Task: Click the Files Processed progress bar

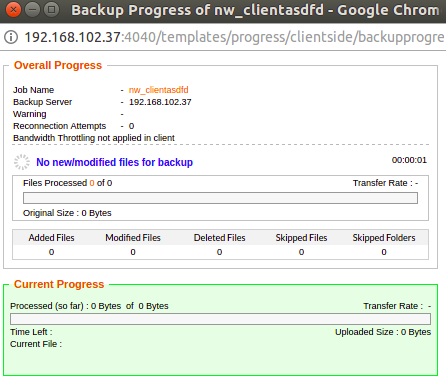Action: click(x=220, y=198)
